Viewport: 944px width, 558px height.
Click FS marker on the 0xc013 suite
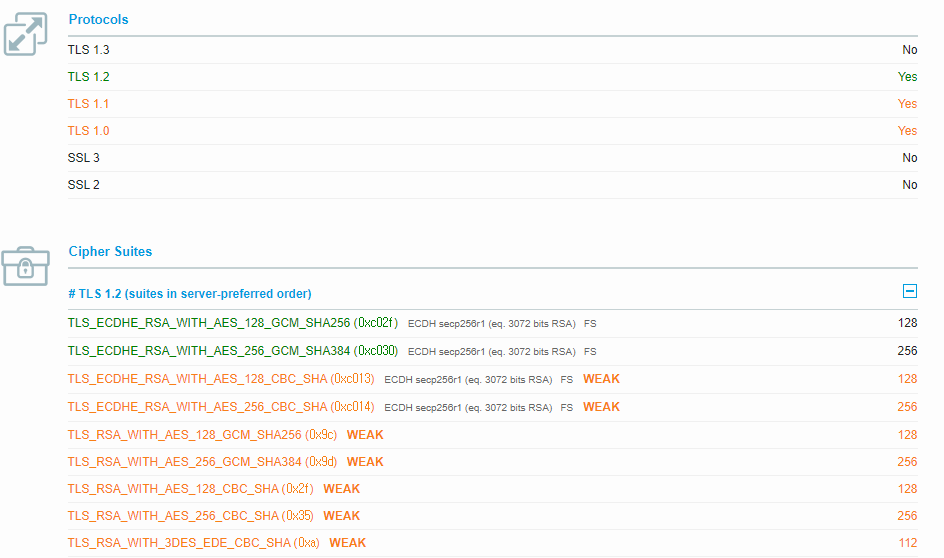coord(567,380)
